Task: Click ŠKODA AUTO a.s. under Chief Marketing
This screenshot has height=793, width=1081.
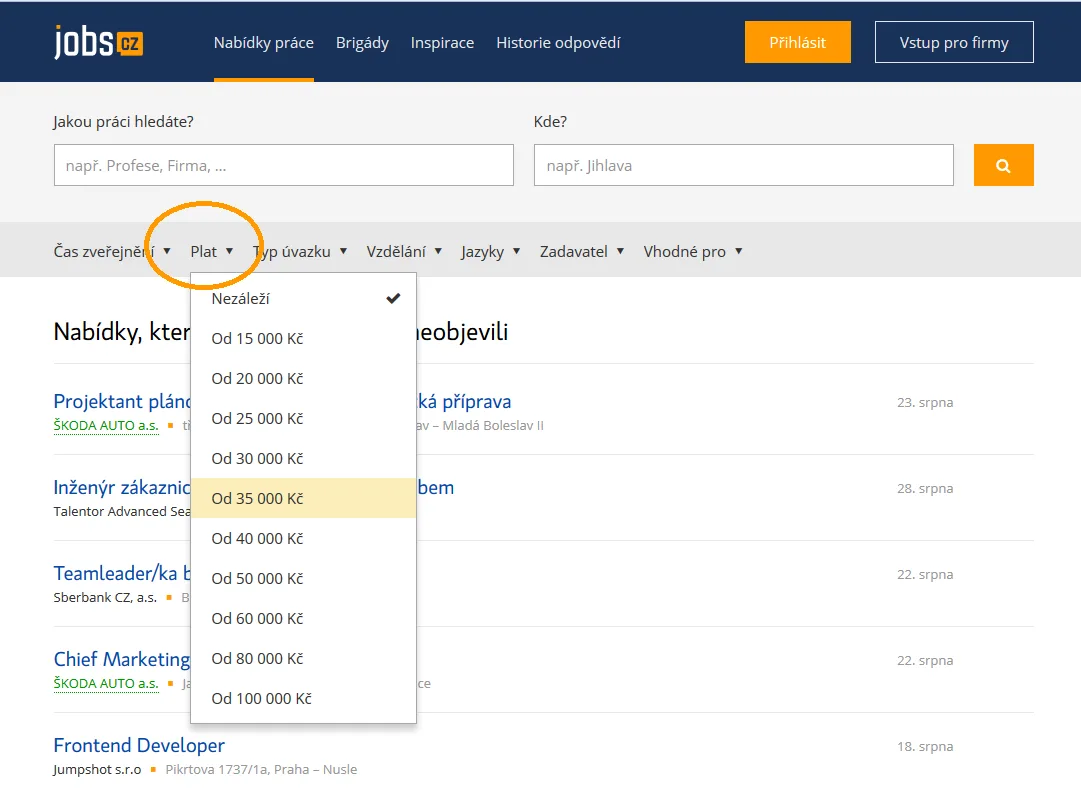Action: click(106, 683)
